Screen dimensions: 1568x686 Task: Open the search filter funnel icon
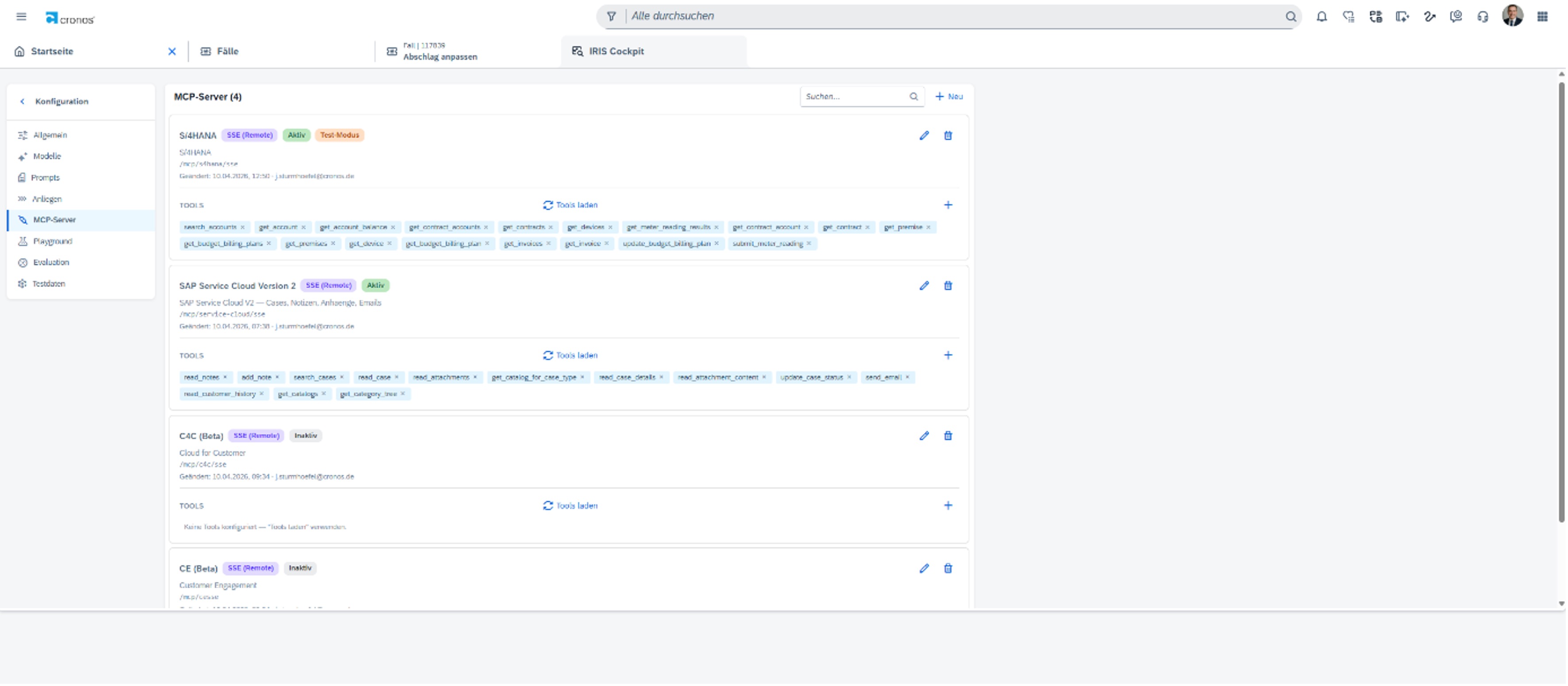tap(611, 16)
